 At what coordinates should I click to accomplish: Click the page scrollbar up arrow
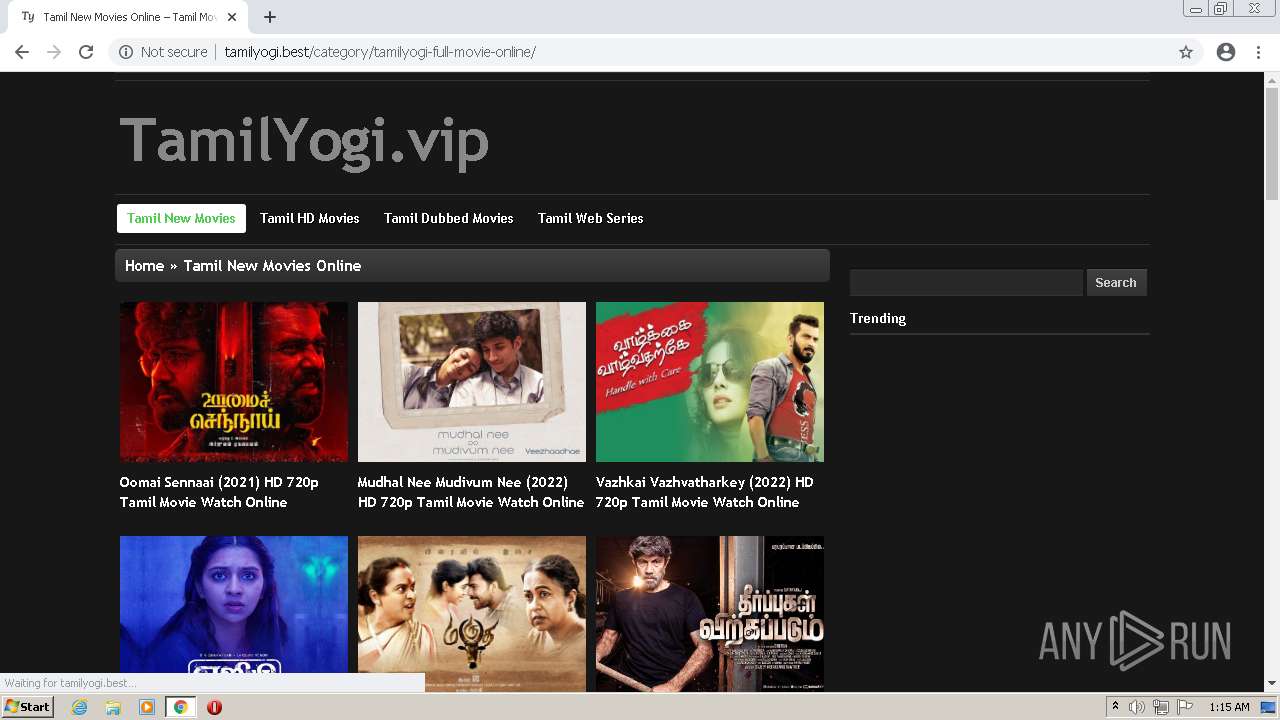(x=1272, y=80)
